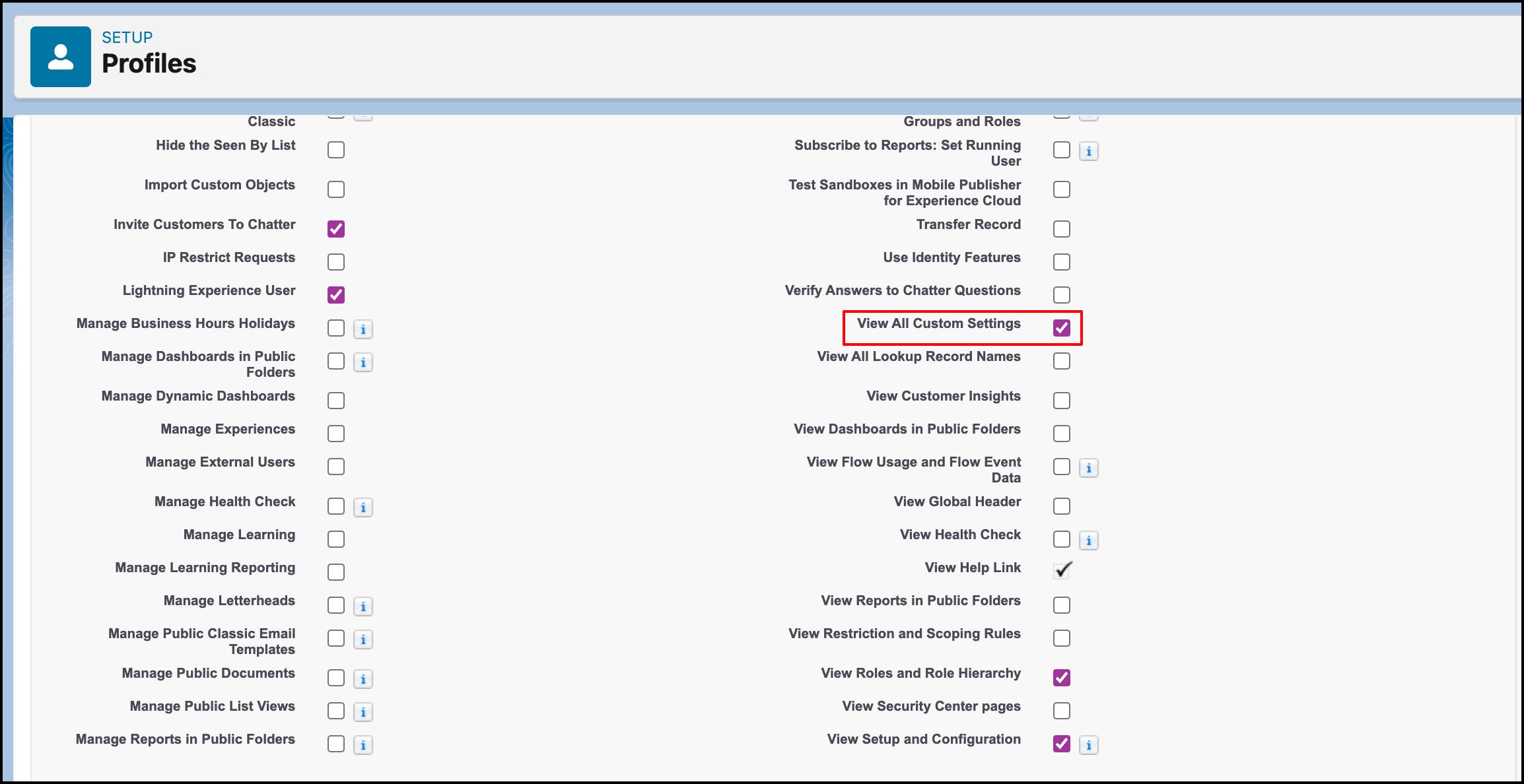Enable View All Lookup Record Names
1524x784 pixels.
(x=1061, y=361)
